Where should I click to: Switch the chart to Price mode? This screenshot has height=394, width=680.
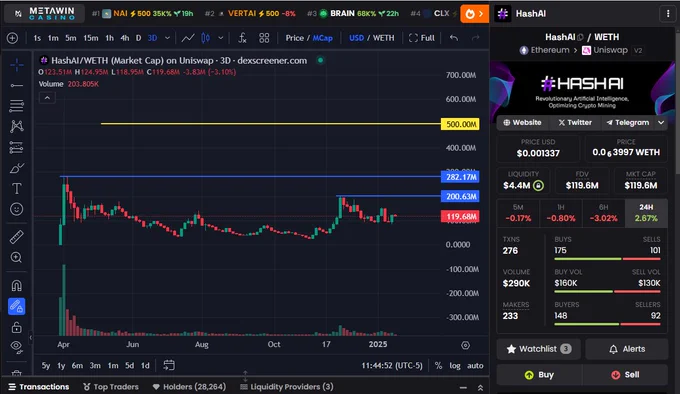click(294, 38)
